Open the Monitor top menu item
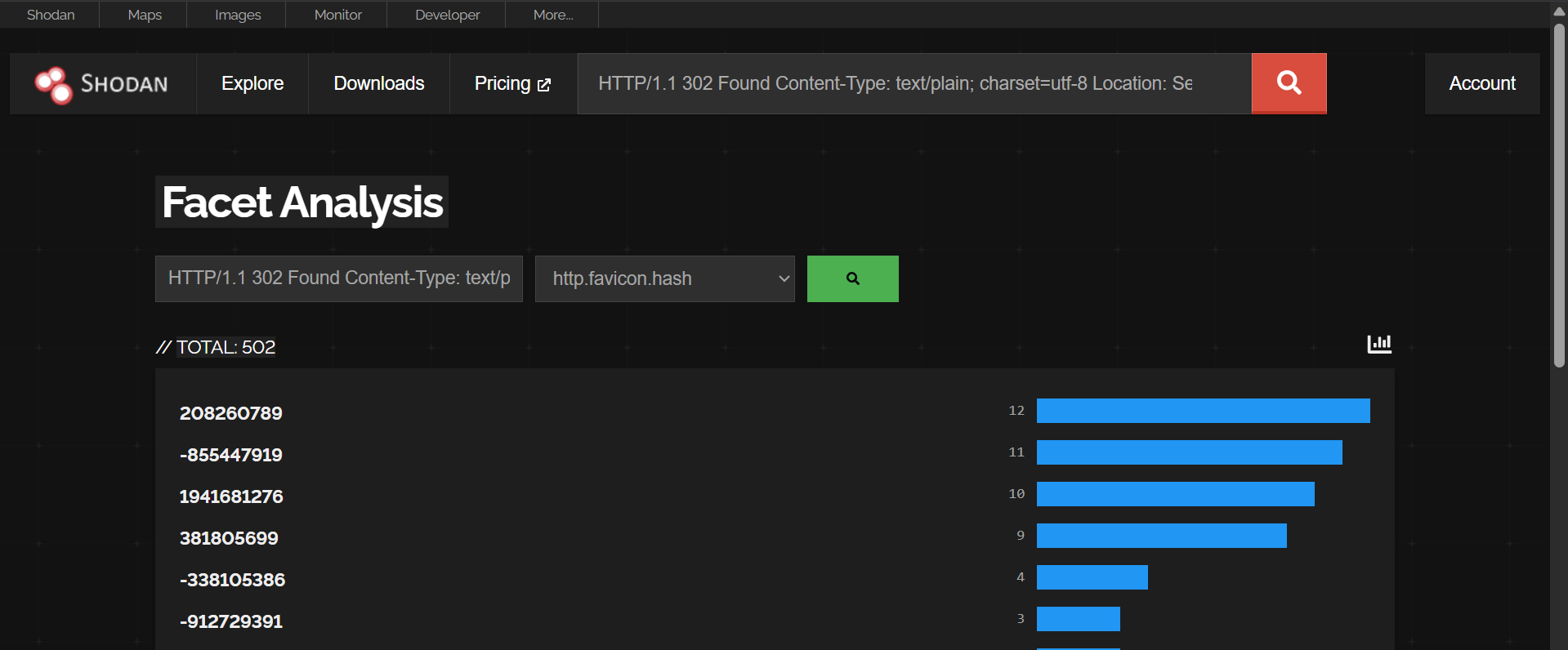Image resolution: width=1568 pixels, height=650 pixels. point(337,15)
